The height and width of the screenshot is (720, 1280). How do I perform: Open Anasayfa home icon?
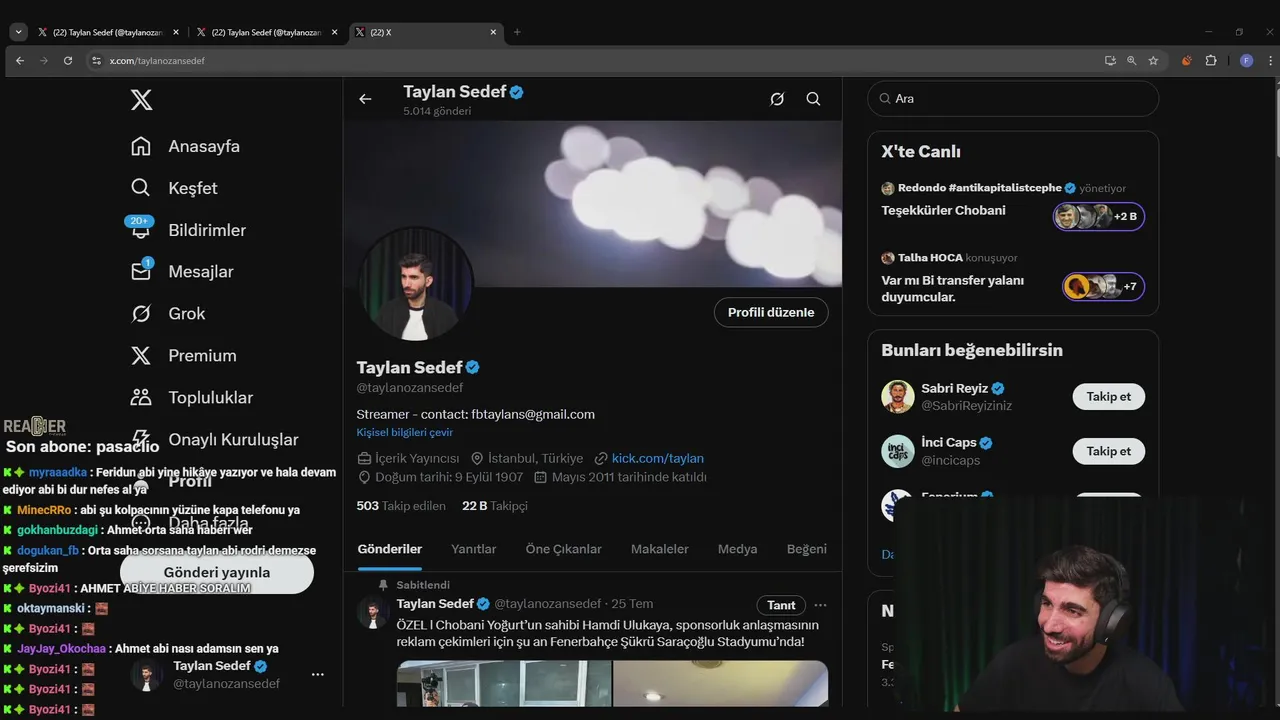pyautogui.click(x=141, y=146)
